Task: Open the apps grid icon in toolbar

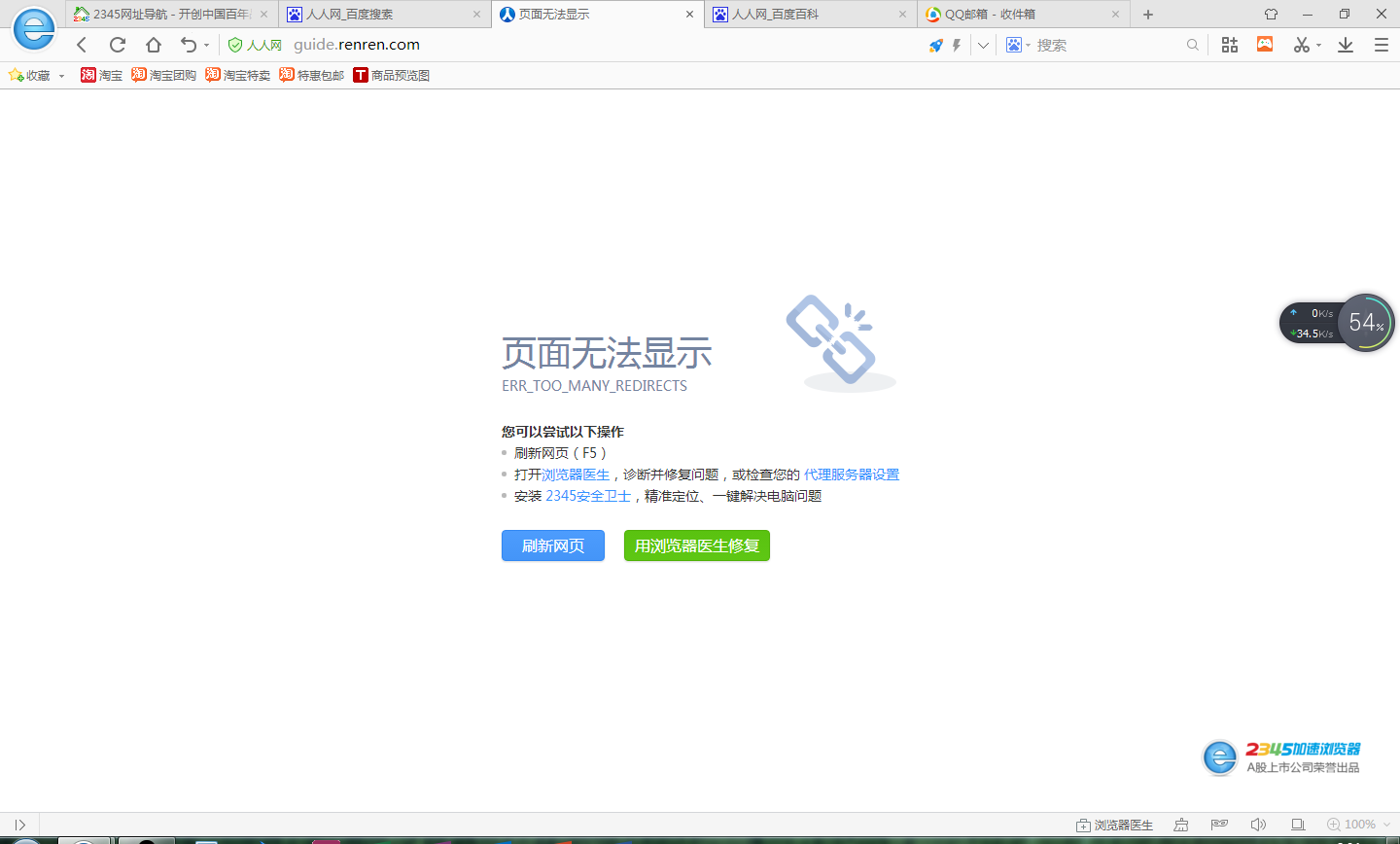Action: pyautogui.click(x=1228, y=45)
